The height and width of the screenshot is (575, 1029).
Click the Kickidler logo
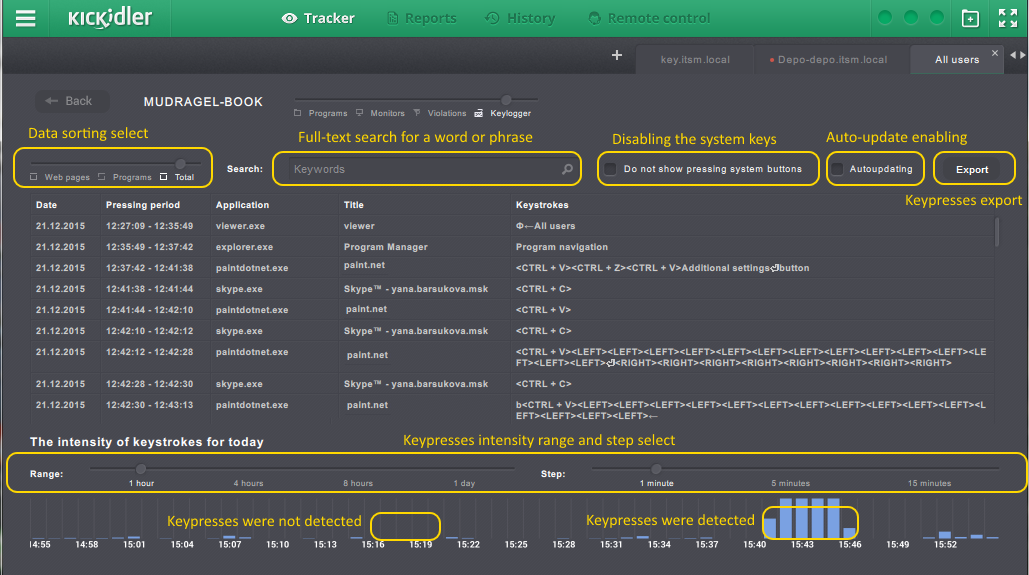pos(108,18)
